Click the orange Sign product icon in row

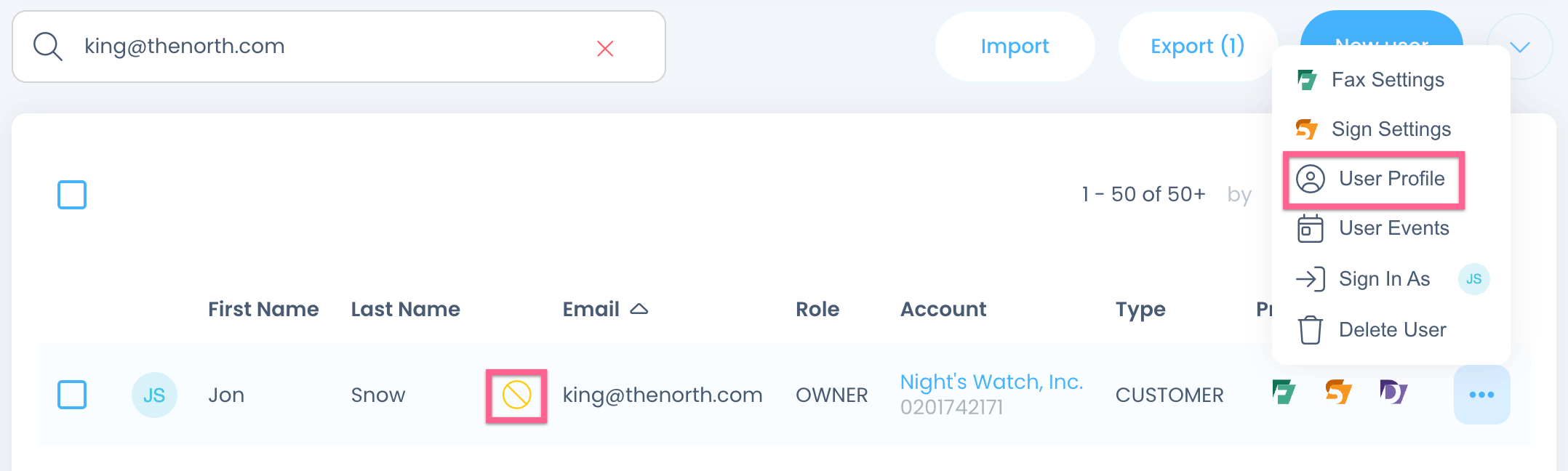[x=1338, y=392]
